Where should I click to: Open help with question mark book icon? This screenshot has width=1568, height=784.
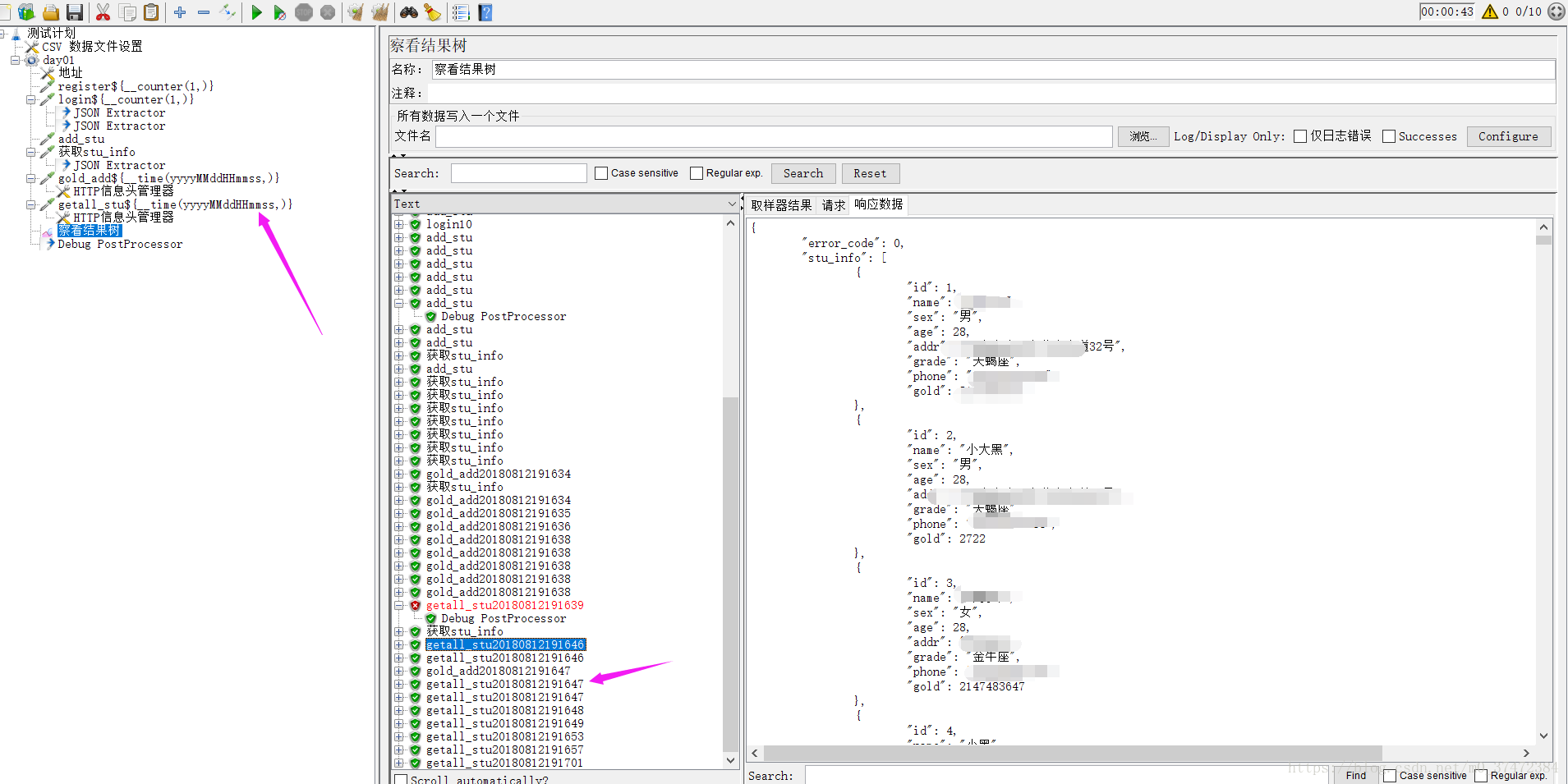(x=485, y=12)
